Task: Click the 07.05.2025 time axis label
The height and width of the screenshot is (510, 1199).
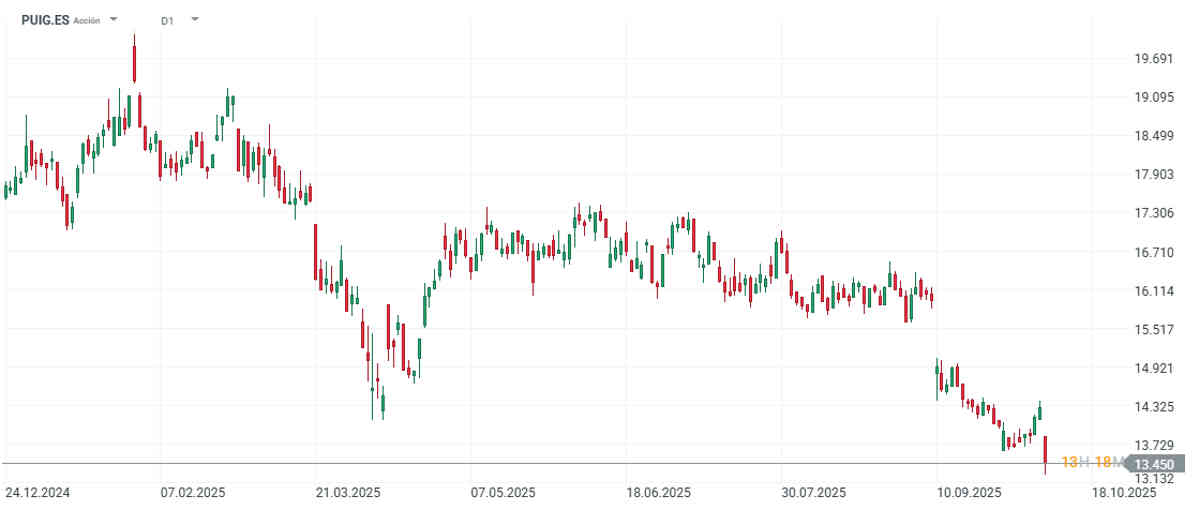Action: point(501,493)
